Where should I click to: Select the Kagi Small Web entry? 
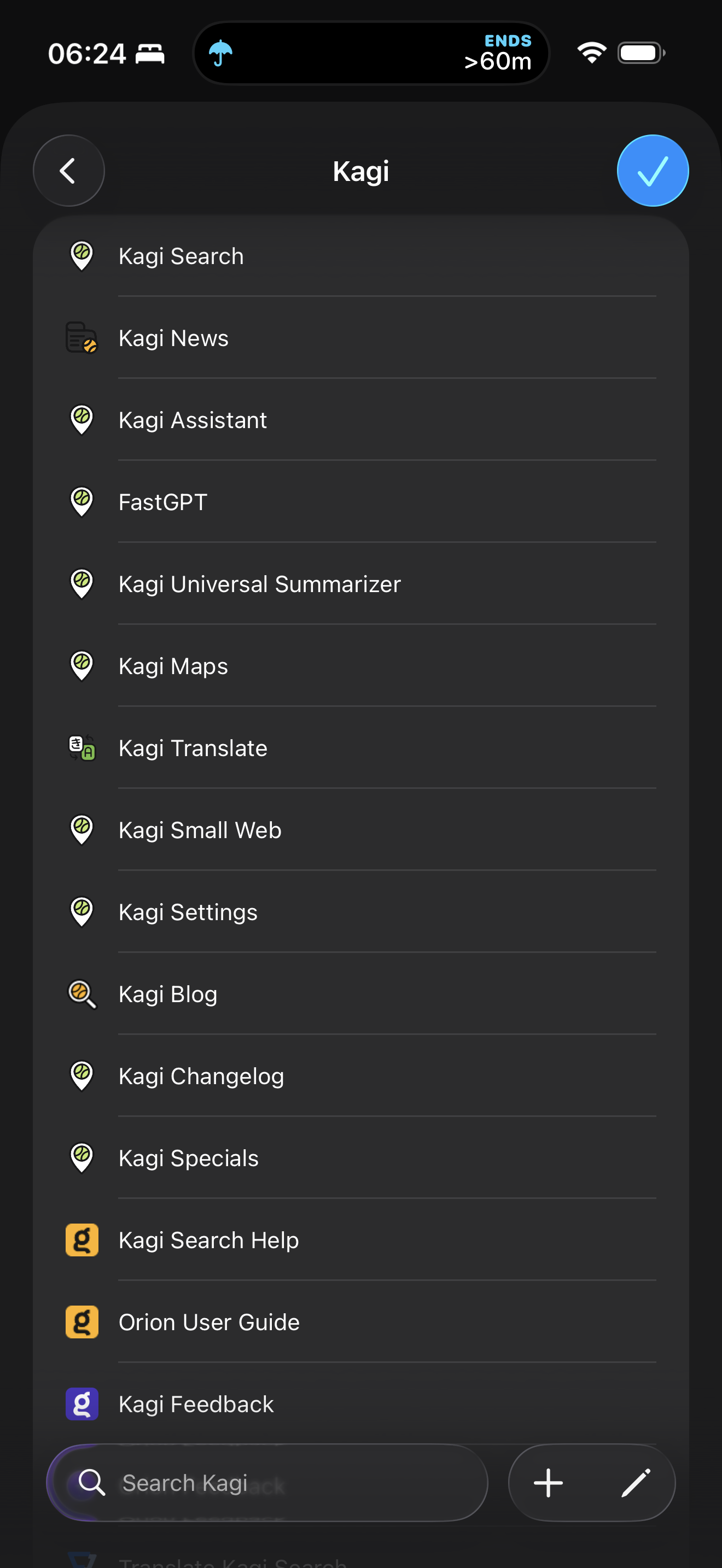200,830
